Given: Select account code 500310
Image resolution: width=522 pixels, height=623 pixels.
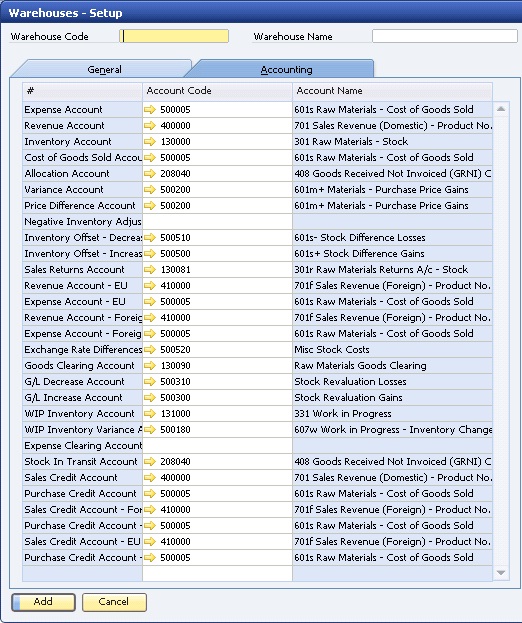Looking at the screenshot, I should click(175, 381).
